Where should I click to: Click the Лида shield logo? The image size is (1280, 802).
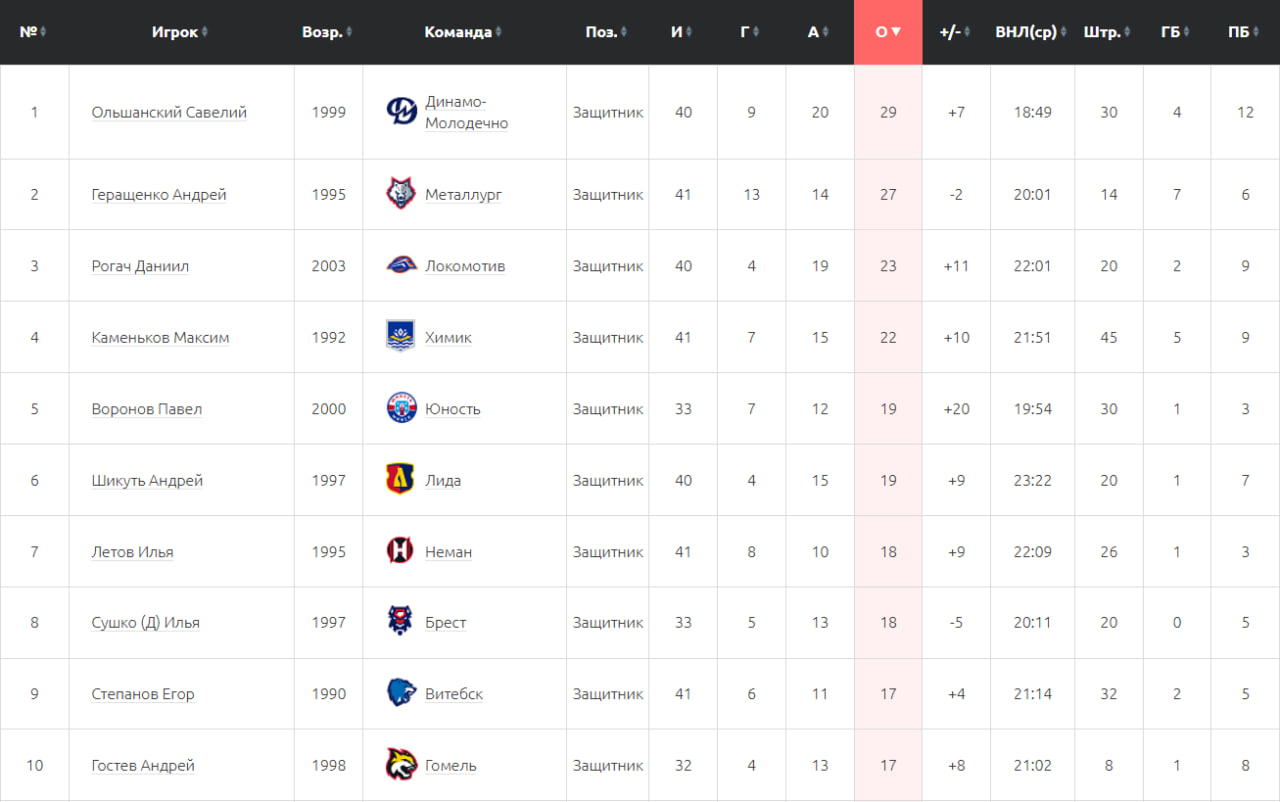point(401,480)
